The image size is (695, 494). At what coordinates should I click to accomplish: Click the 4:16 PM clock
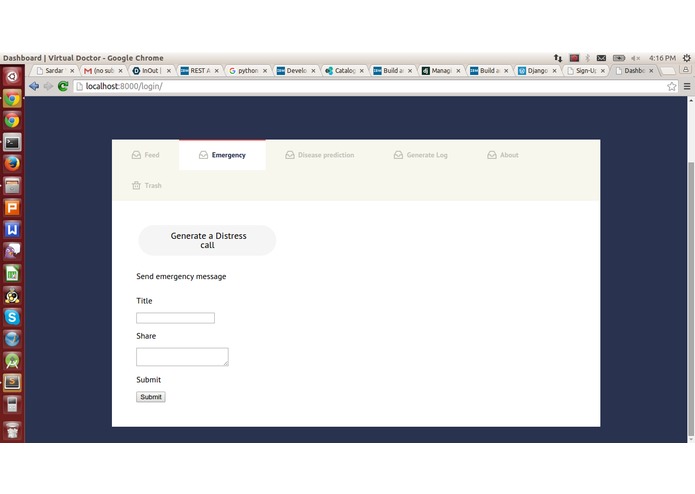coord(662,58)
